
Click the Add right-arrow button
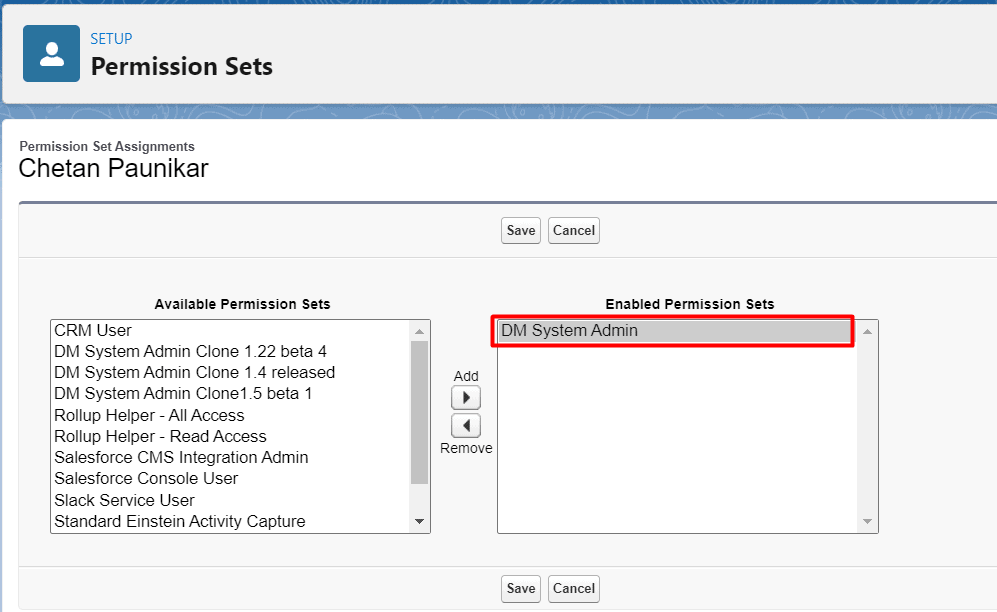pyautogui.click(x=466, y=398)
